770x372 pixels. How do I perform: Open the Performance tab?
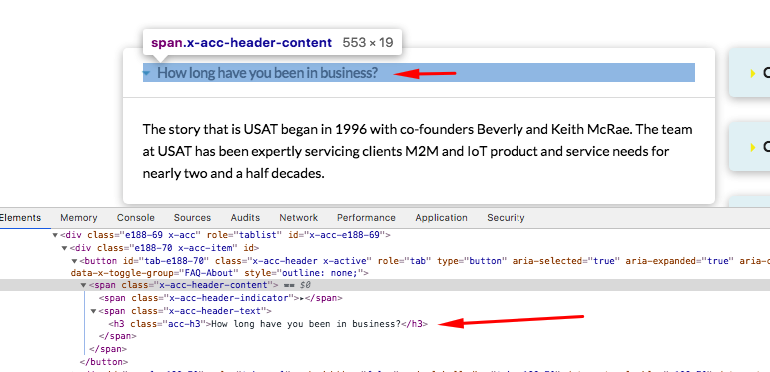point(366,217)
